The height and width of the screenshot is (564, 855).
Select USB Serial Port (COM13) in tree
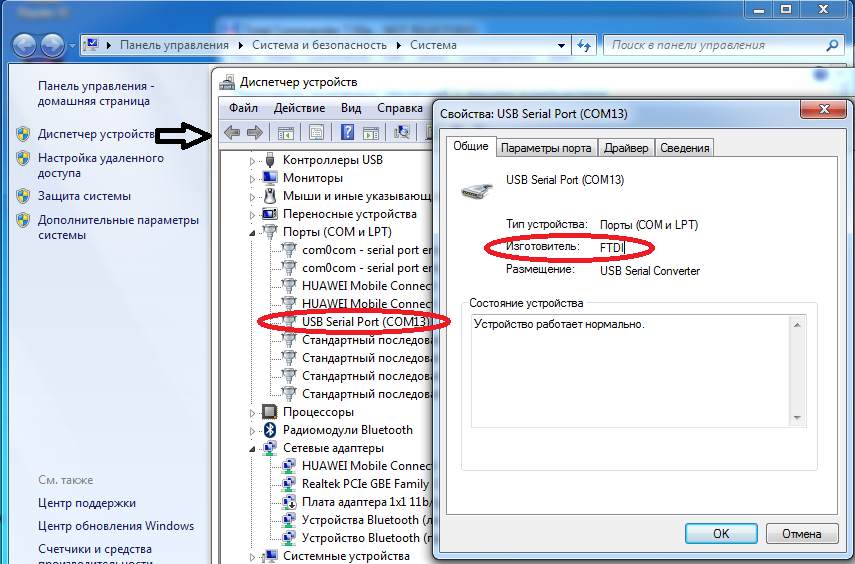point(365,322)
